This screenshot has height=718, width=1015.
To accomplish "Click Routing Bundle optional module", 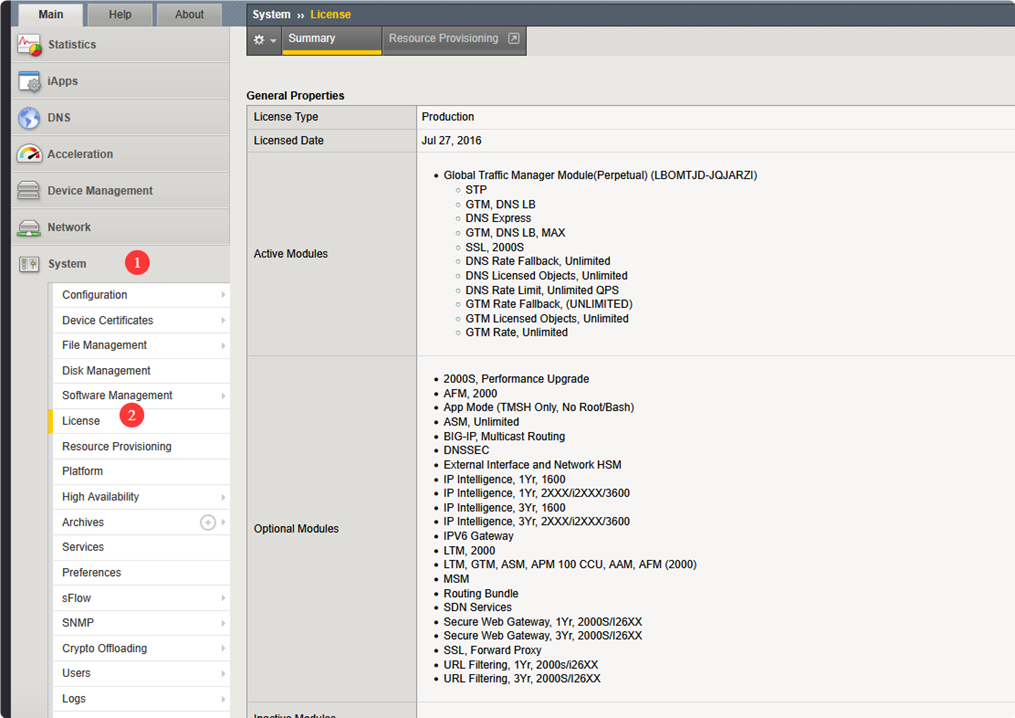I will click(x=480, y=593).
